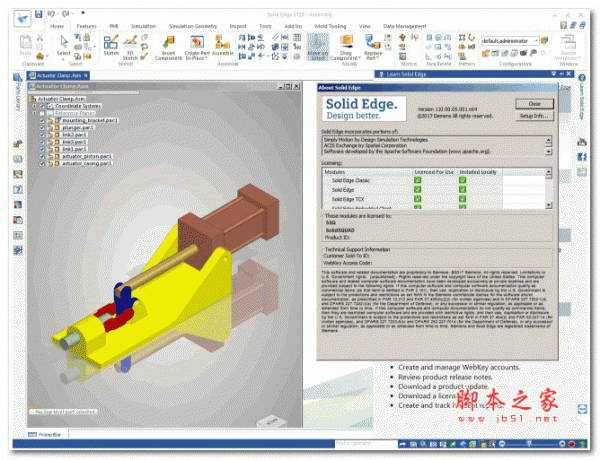Toggle the link3.par:1 checkbox
Viewport: 600px width, 460px height.
(42, 142)
